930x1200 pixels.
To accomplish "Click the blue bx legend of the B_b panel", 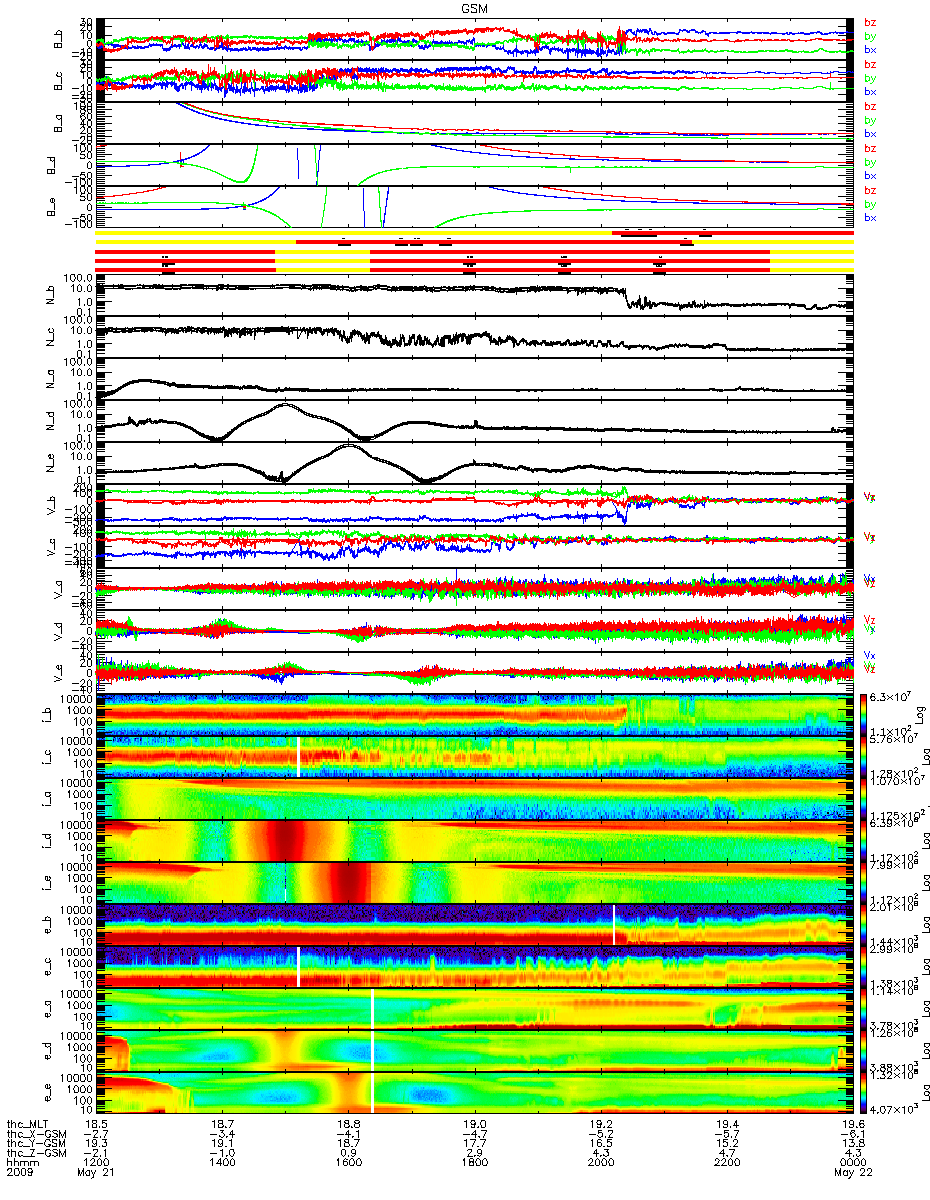I will click(870, 49).
